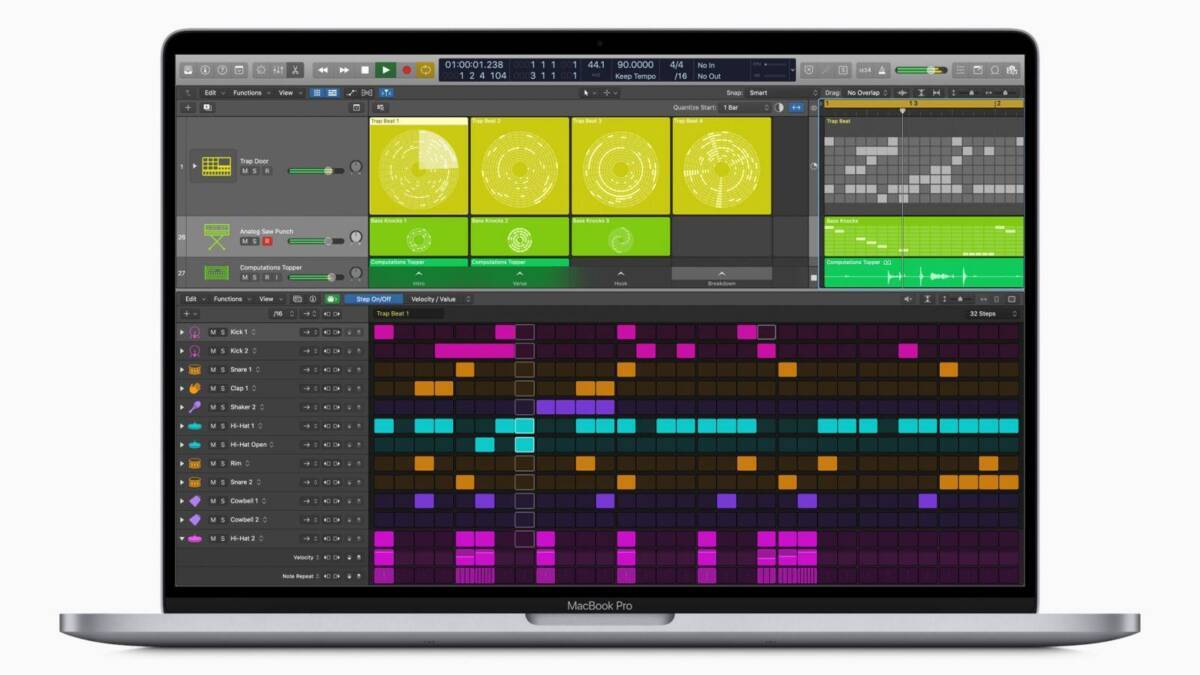Toggle the yellow Cycle button
The height and width of the screenshot is (675, 1200).
(426, 70)
